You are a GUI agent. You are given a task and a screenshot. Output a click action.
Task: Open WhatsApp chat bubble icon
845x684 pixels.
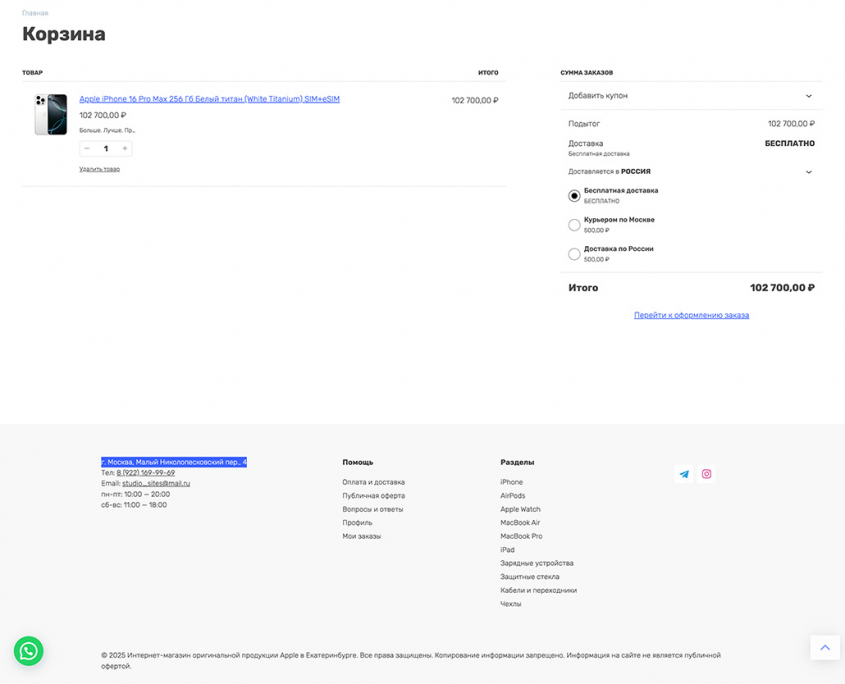(28, 651)
